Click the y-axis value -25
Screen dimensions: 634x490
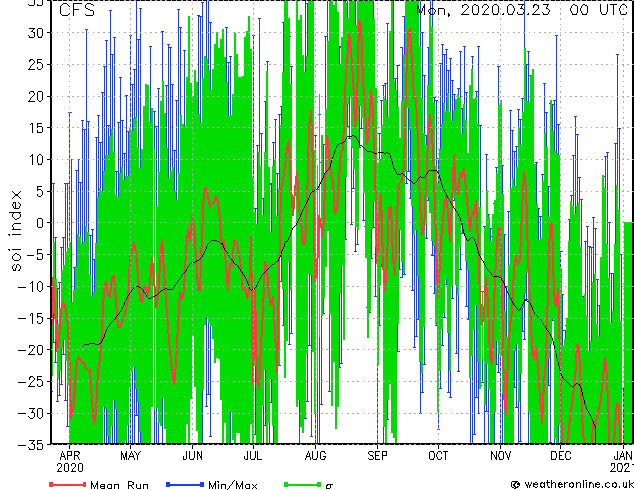coord(29,381)
